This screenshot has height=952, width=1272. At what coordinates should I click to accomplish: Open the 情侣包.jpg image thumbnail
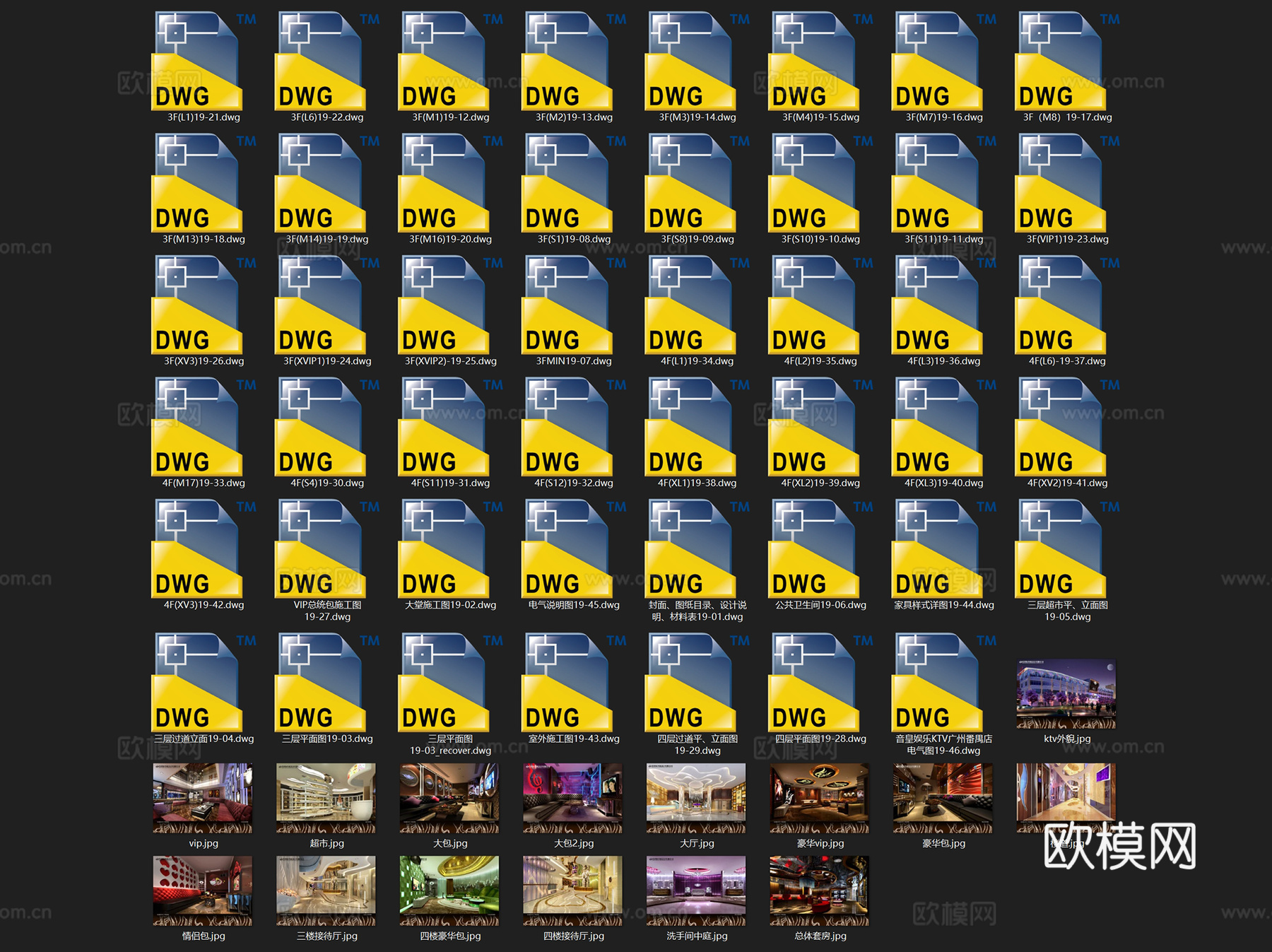(x=203, y=891)
